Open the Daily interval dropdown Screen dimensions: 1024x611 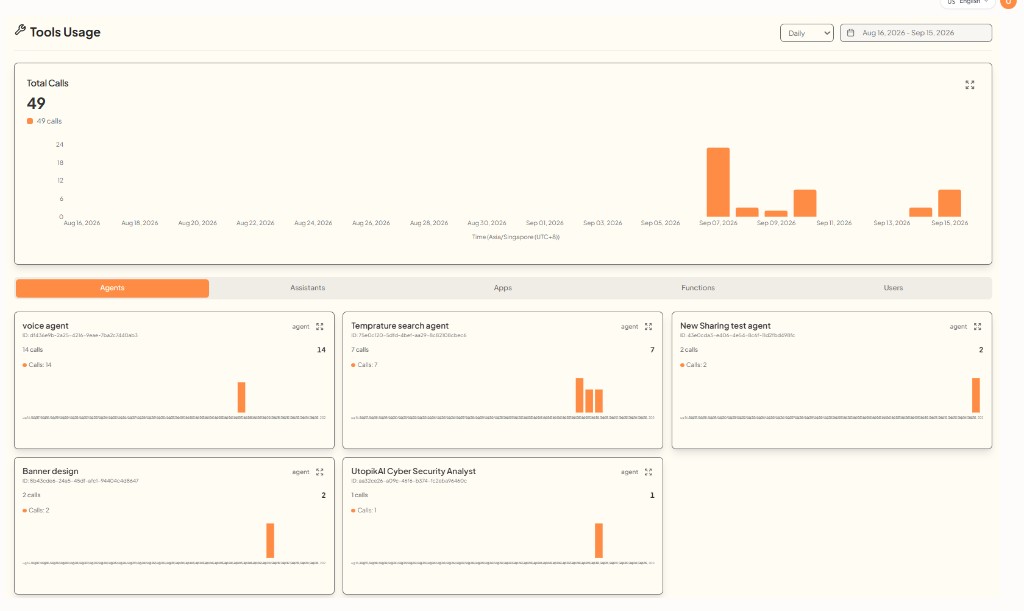click(807, 33)
